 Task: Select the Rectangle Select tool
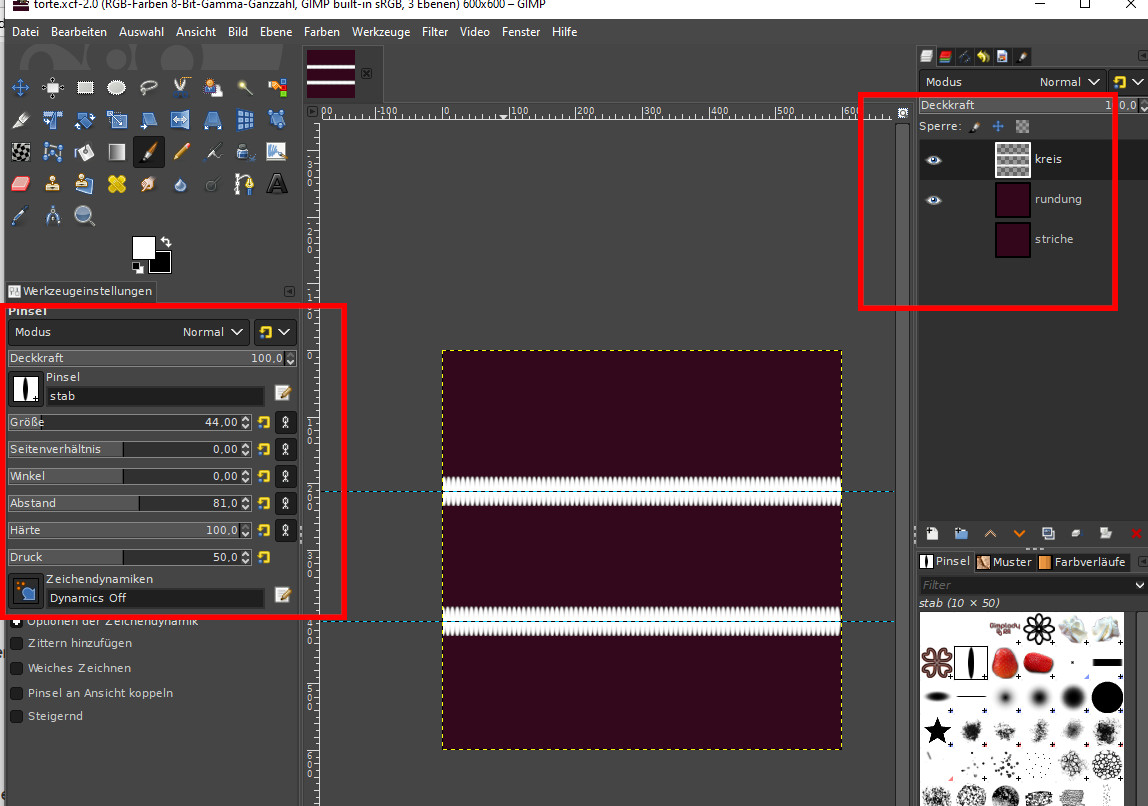pyautogui.click(x=85, y=88)
